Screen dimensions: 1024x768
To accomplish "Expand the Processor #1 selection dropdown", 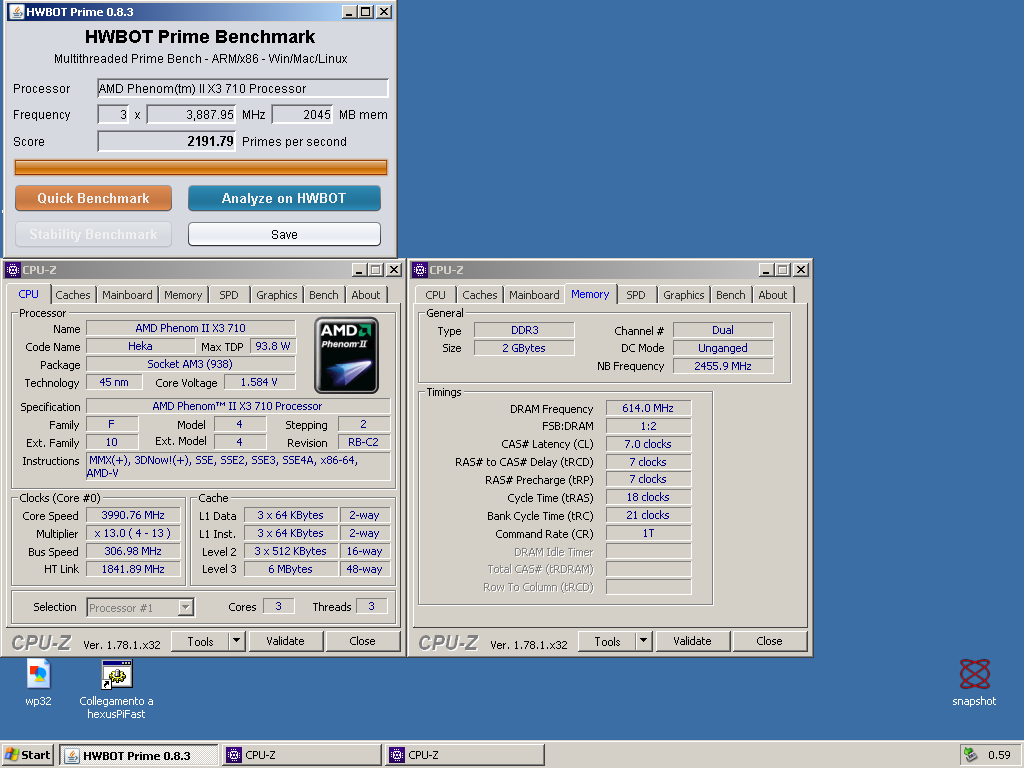I will point(185,607).
